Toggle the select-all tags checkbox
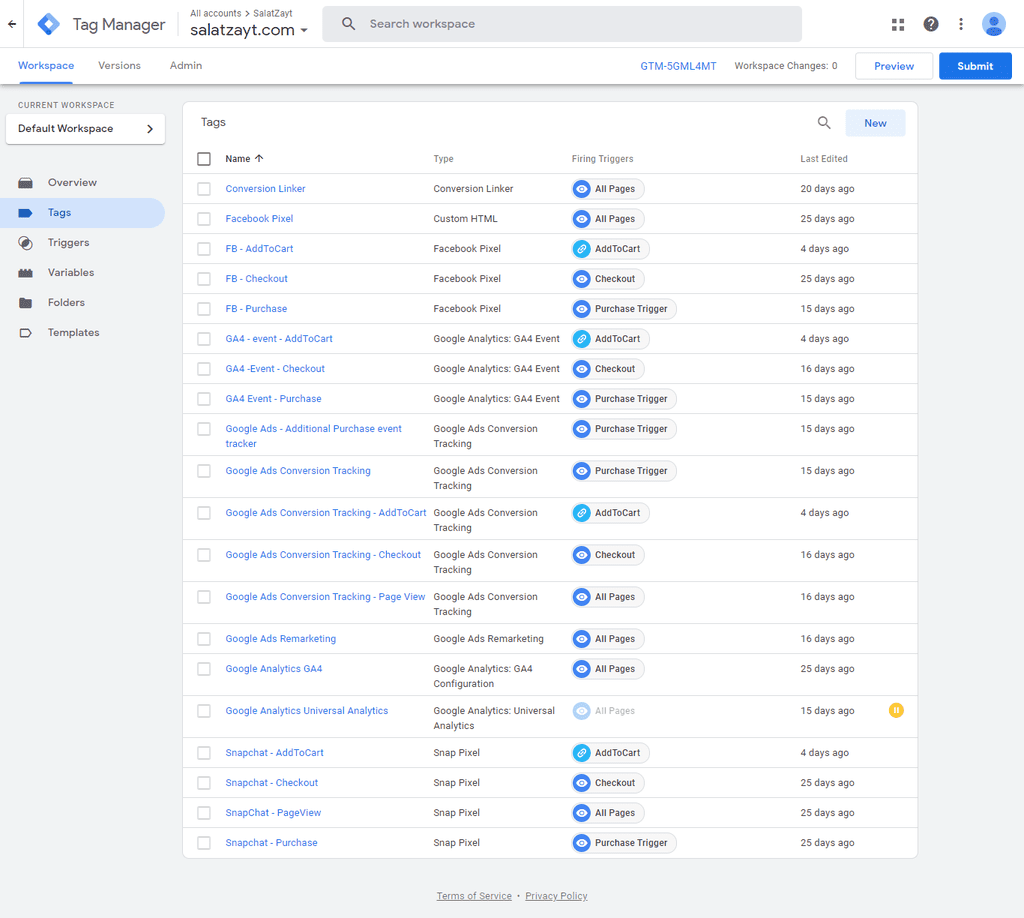This screenshot has width=1024, height=918. pos(204,159)
